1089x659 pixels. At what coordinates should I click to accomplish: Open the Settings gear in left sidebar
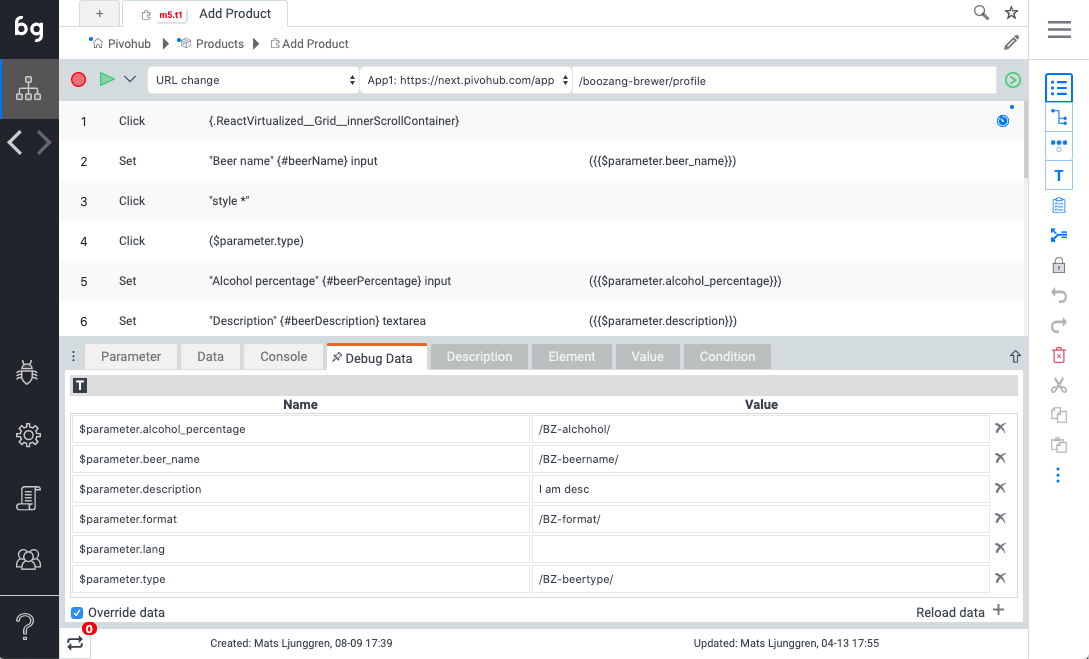pyautogui.click(x=29, y=435)
